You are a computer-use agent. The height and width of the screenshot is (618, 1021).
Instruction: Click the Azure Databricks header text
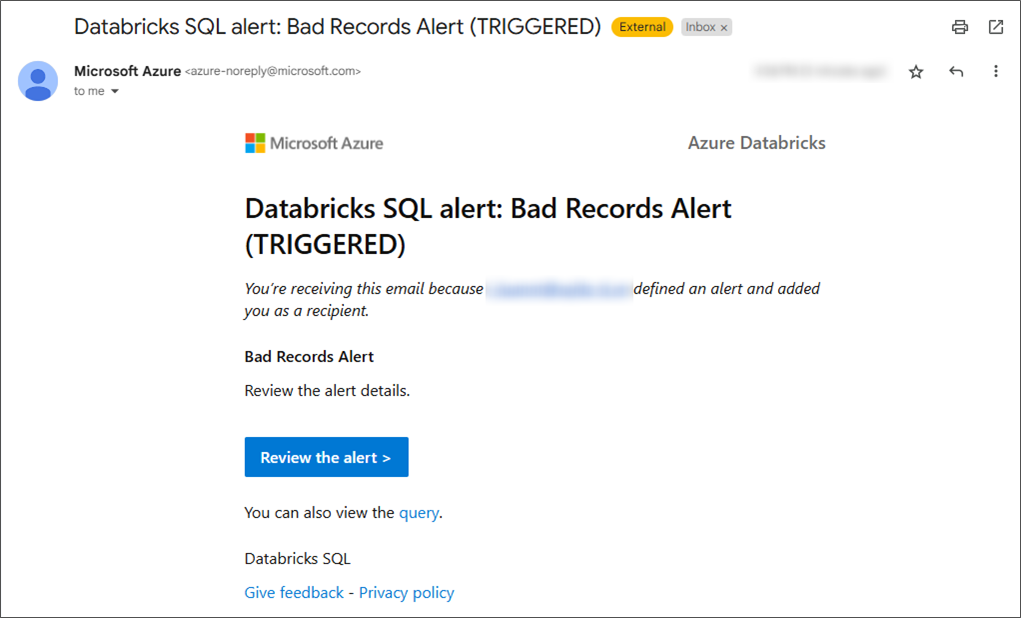tap(756, 143)
